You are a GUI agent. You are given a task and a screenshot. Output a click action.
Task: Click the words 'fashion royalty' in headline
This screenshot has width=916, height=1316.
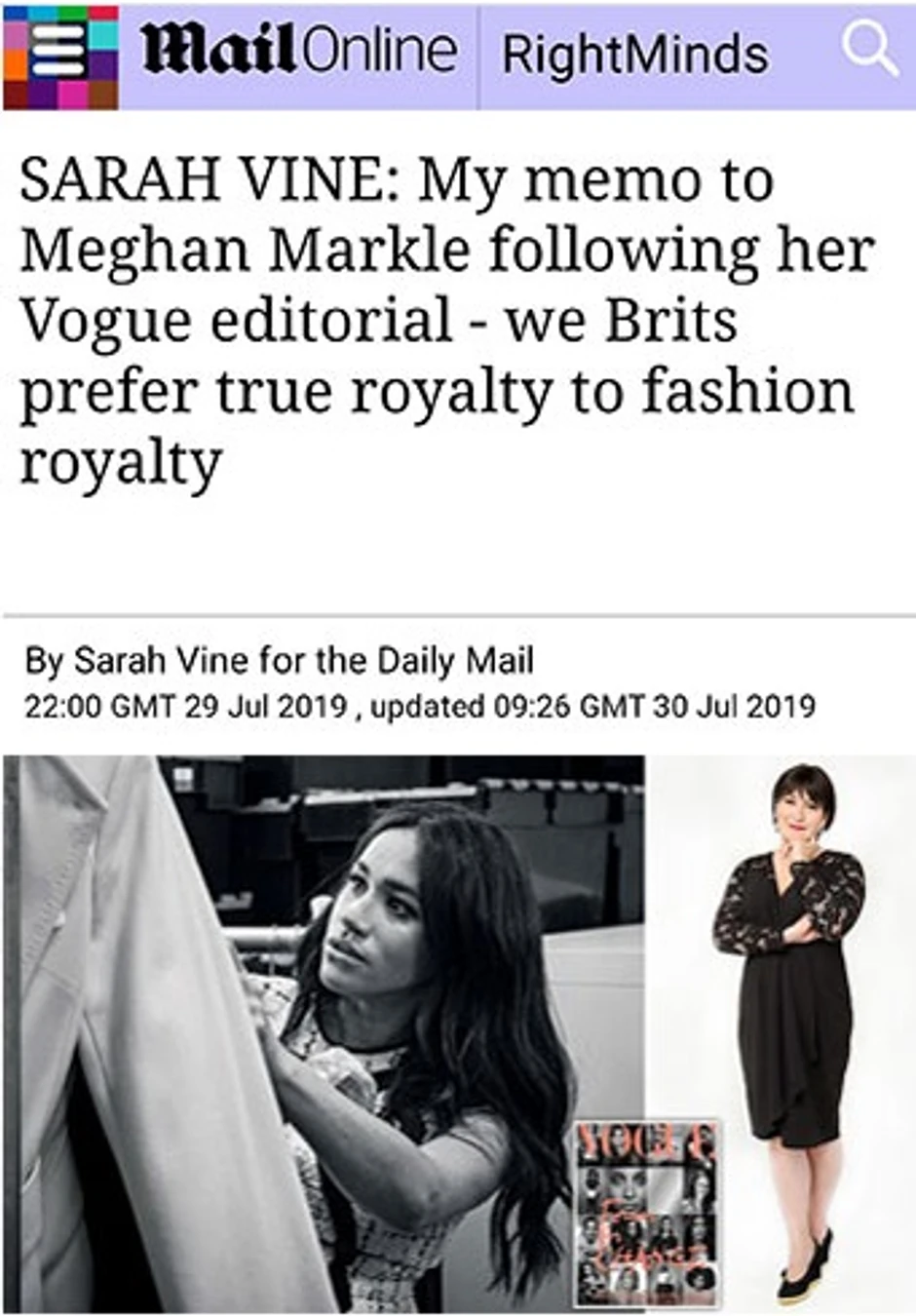point(745,391)
